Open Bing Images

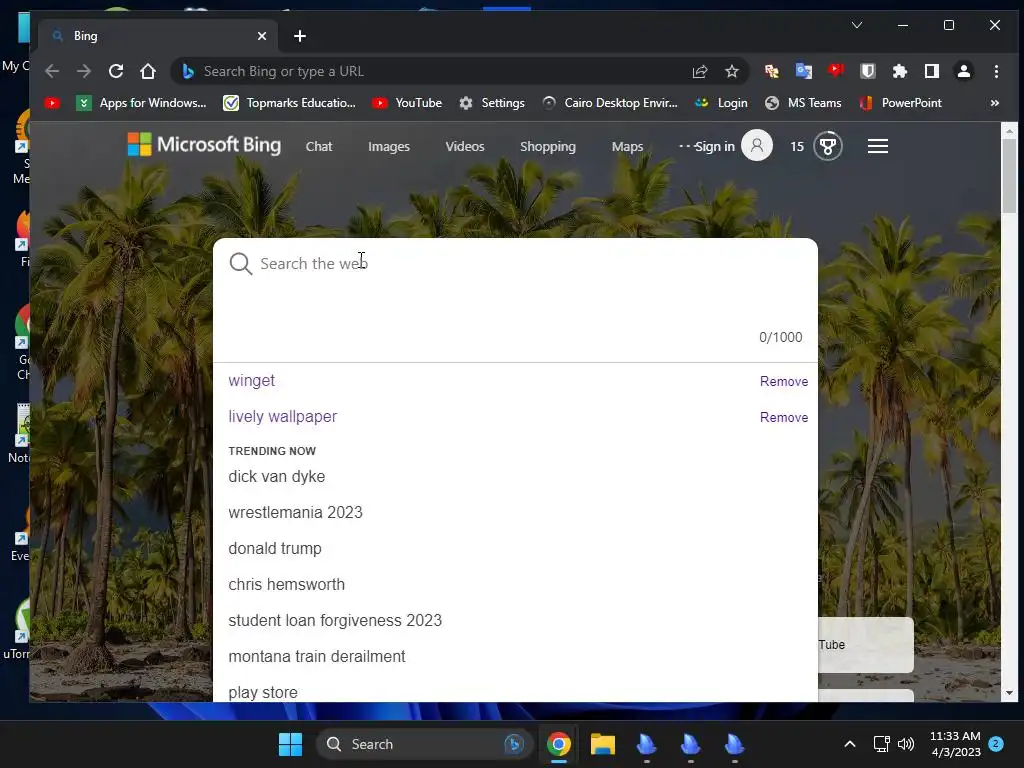coord(389,146)
